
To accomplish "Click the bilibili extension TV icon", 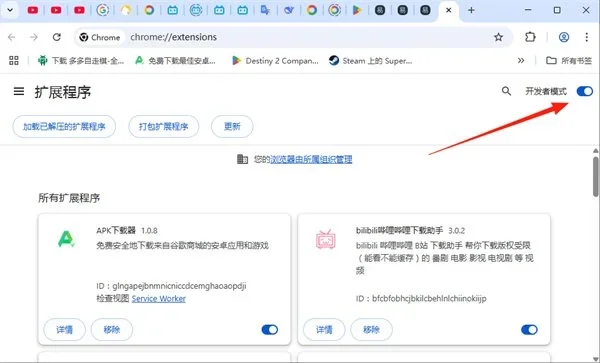I will point(326,239).
